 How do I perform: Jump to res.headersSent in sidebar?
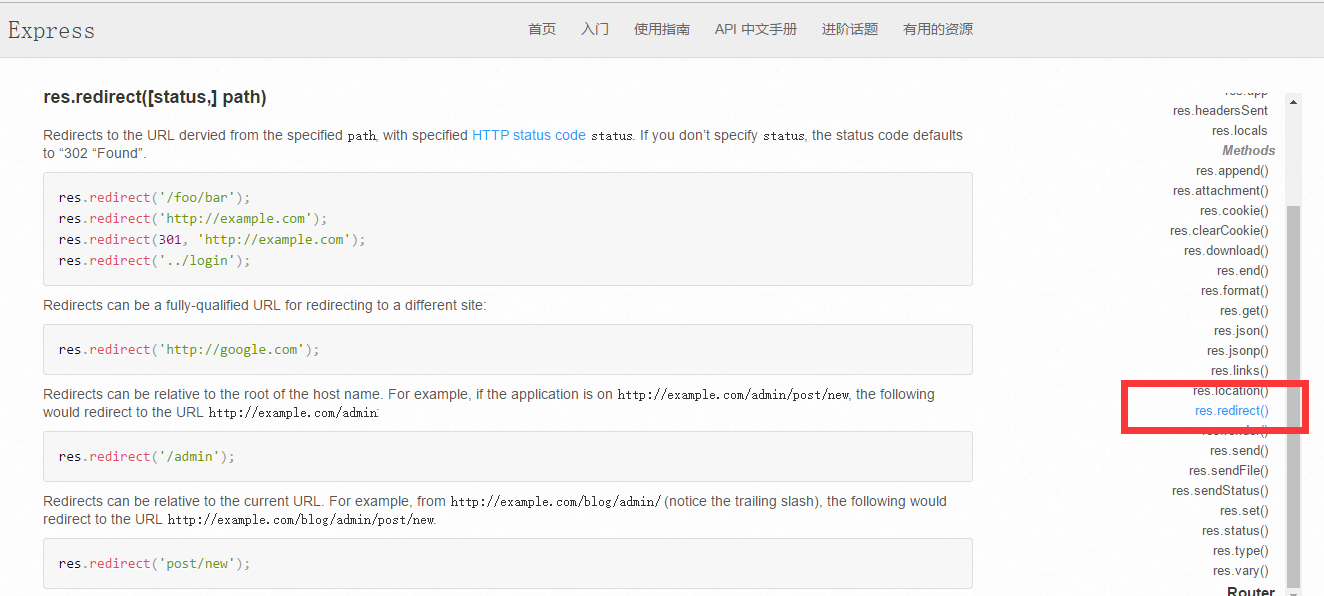1220,111
